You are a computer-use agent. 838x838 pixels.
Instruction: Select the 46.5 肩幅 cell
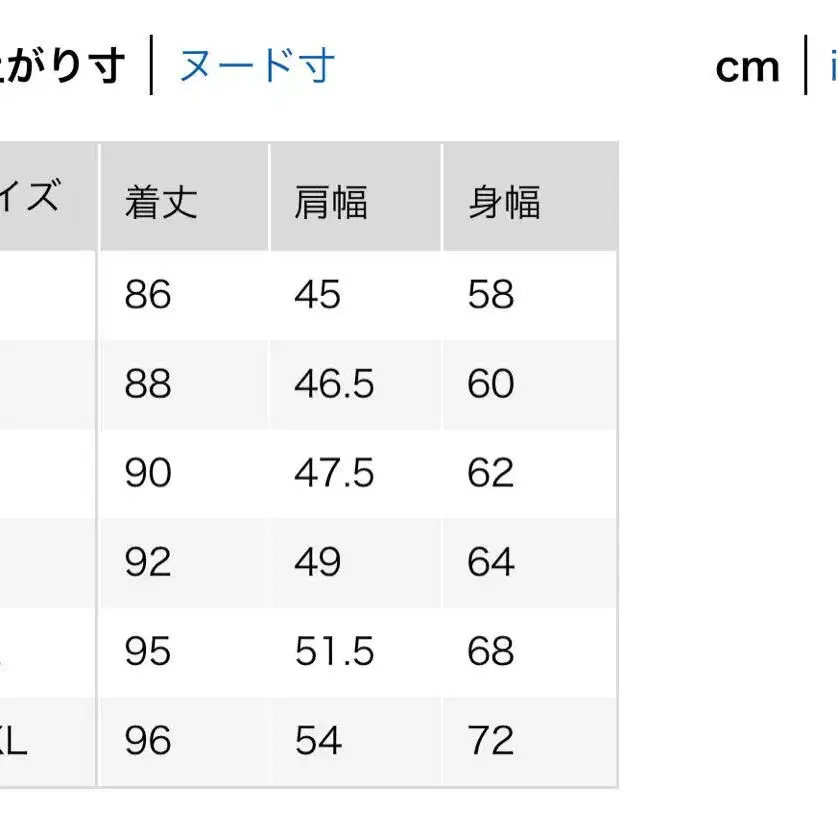(334, 384)
